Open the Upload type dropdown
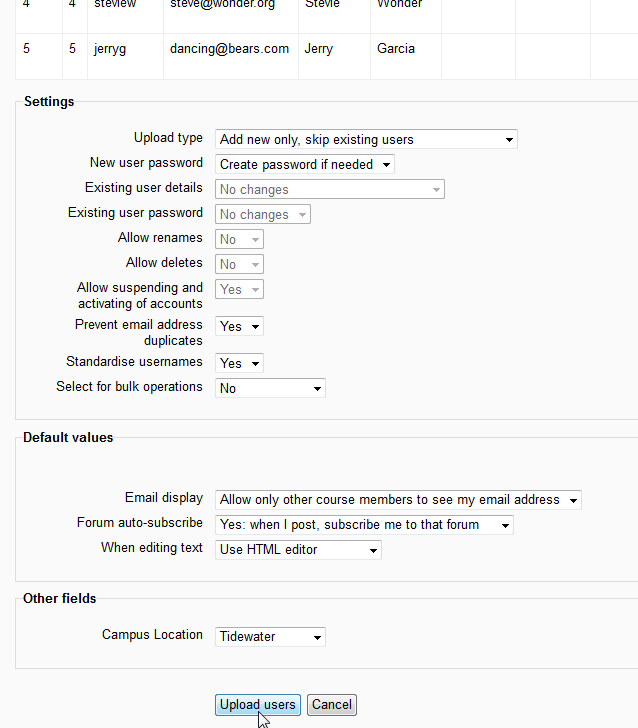Screen dimensions: 638x728 click(x=366, y=139)
